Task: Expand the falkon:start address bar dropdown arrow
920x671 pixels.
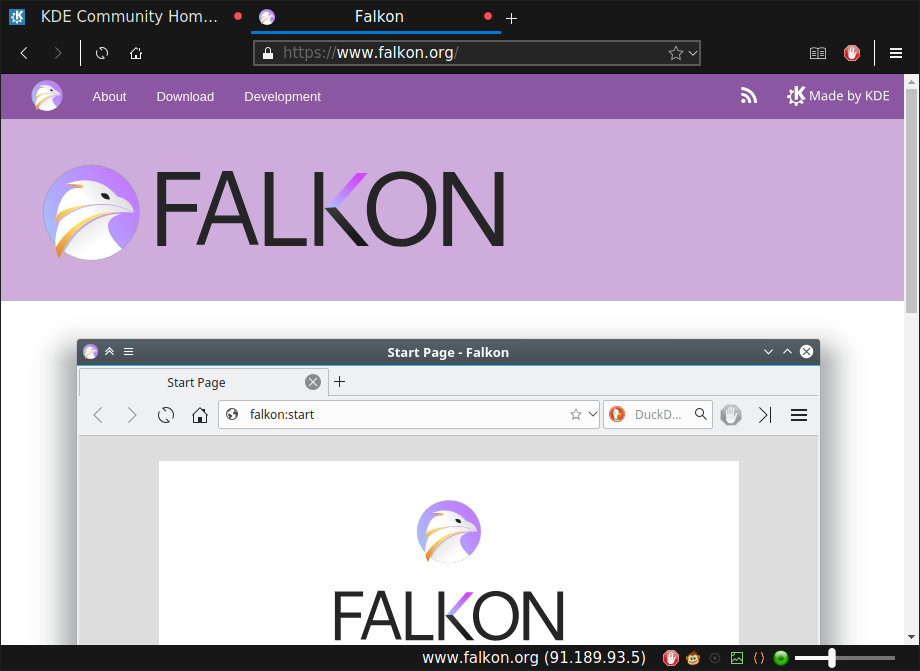Action: 593,415
